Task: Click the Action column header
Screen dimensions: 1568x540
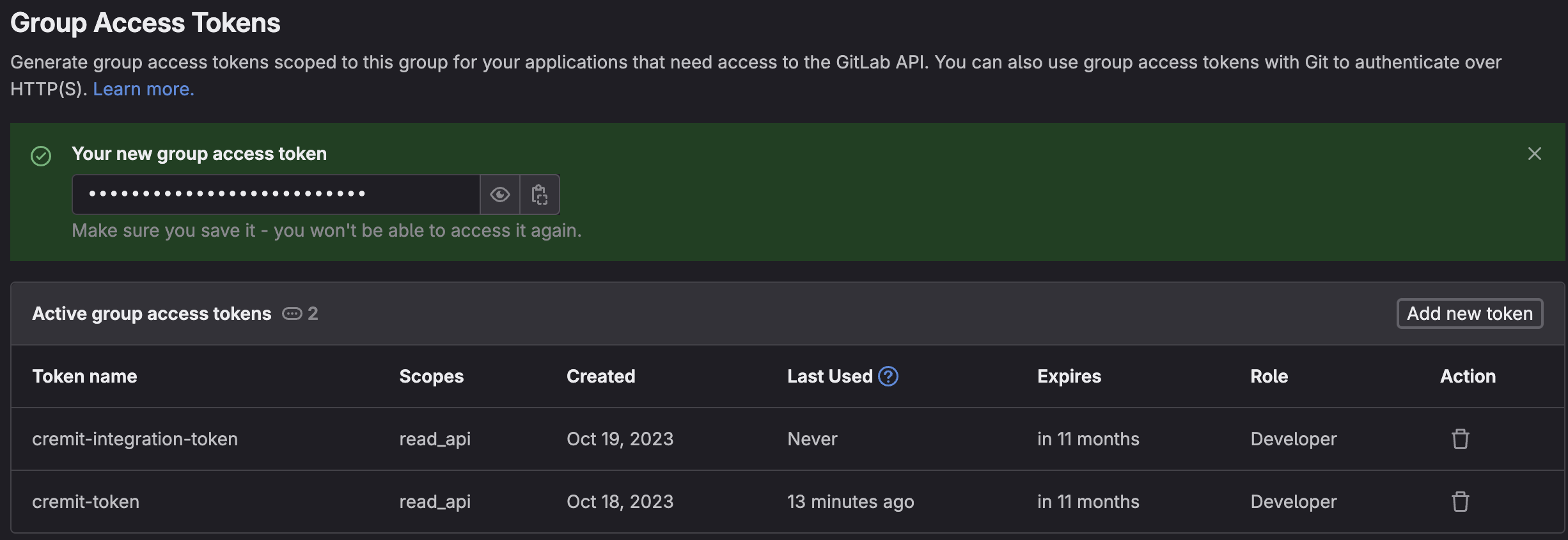Action: (x=1468, y=376)
